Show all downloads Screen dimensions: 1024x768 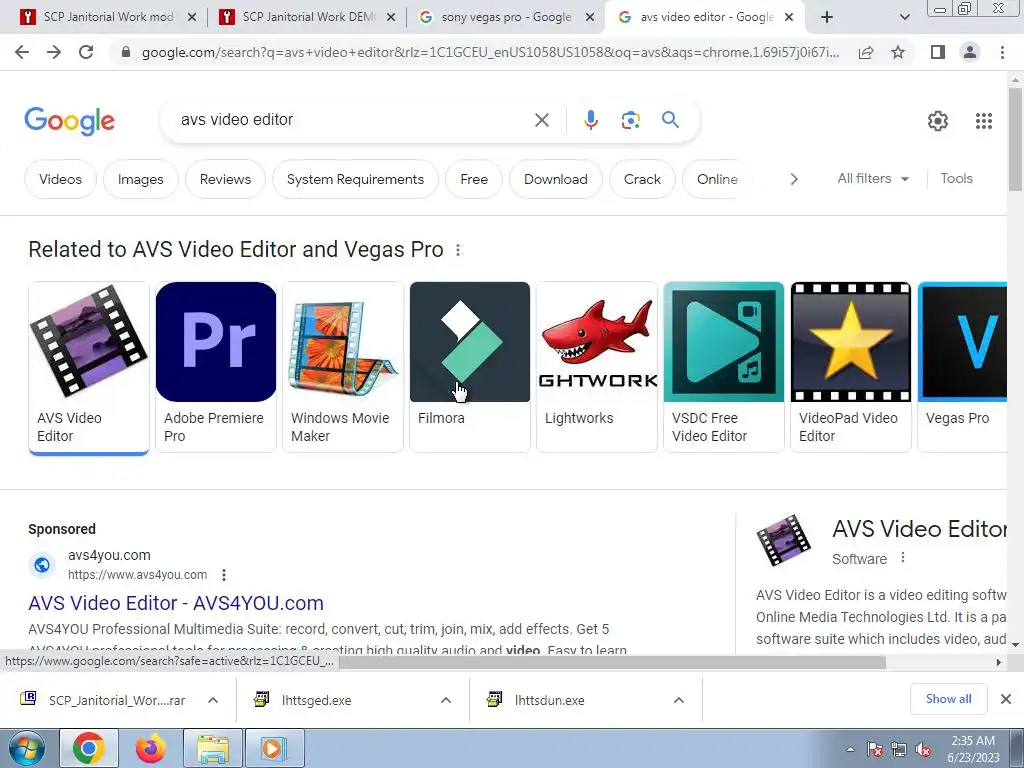coord(948,699)
